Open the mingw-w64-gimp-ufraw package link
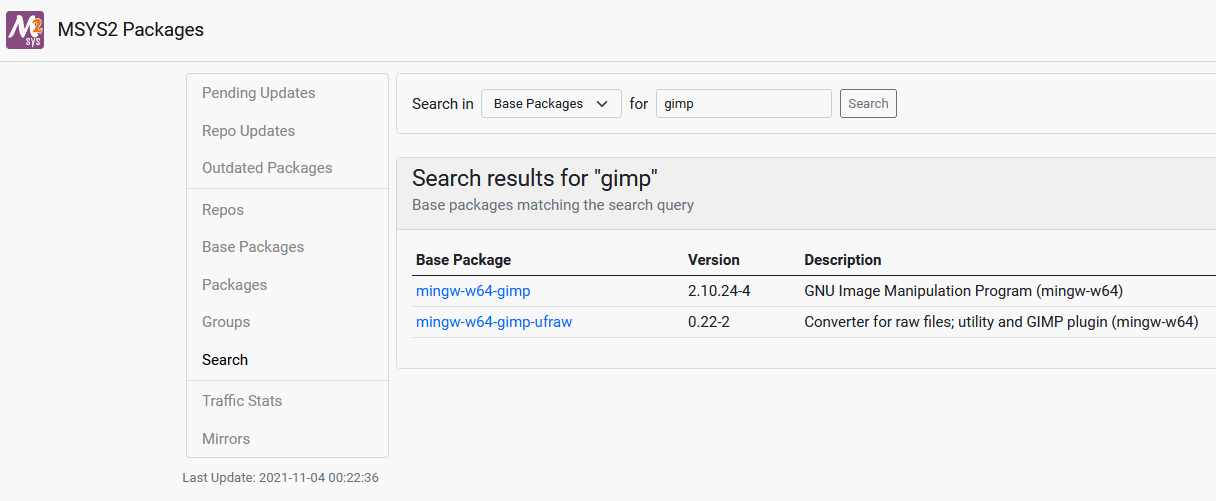Image resolution: width=1216 pixels, height=501 pixels. click(494, 322)
